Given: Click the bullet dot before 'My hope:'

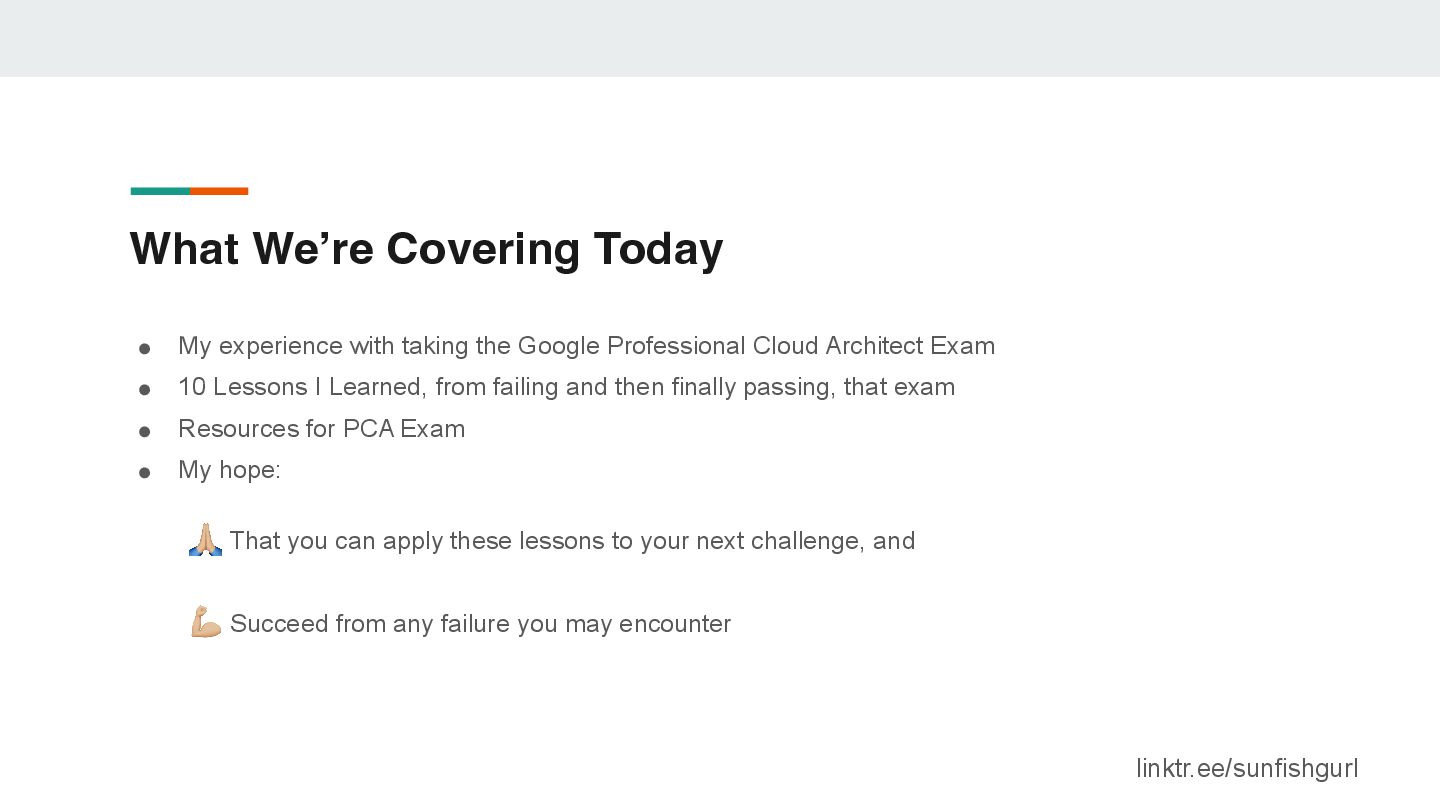Looking at the screenshot, I should (x=144, y=473).
